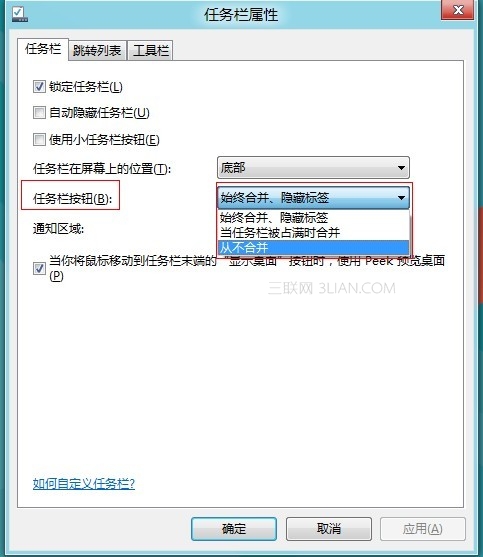The width and height of the screenshot is (483, 557).
Task: Open the 任务栏在屏幕上的位置 dropdown showing 底部
Action: tap(313, 167)
